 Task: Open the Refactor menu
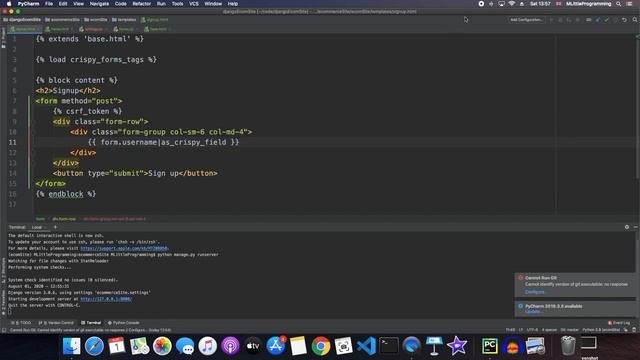(x=142, y=4)
